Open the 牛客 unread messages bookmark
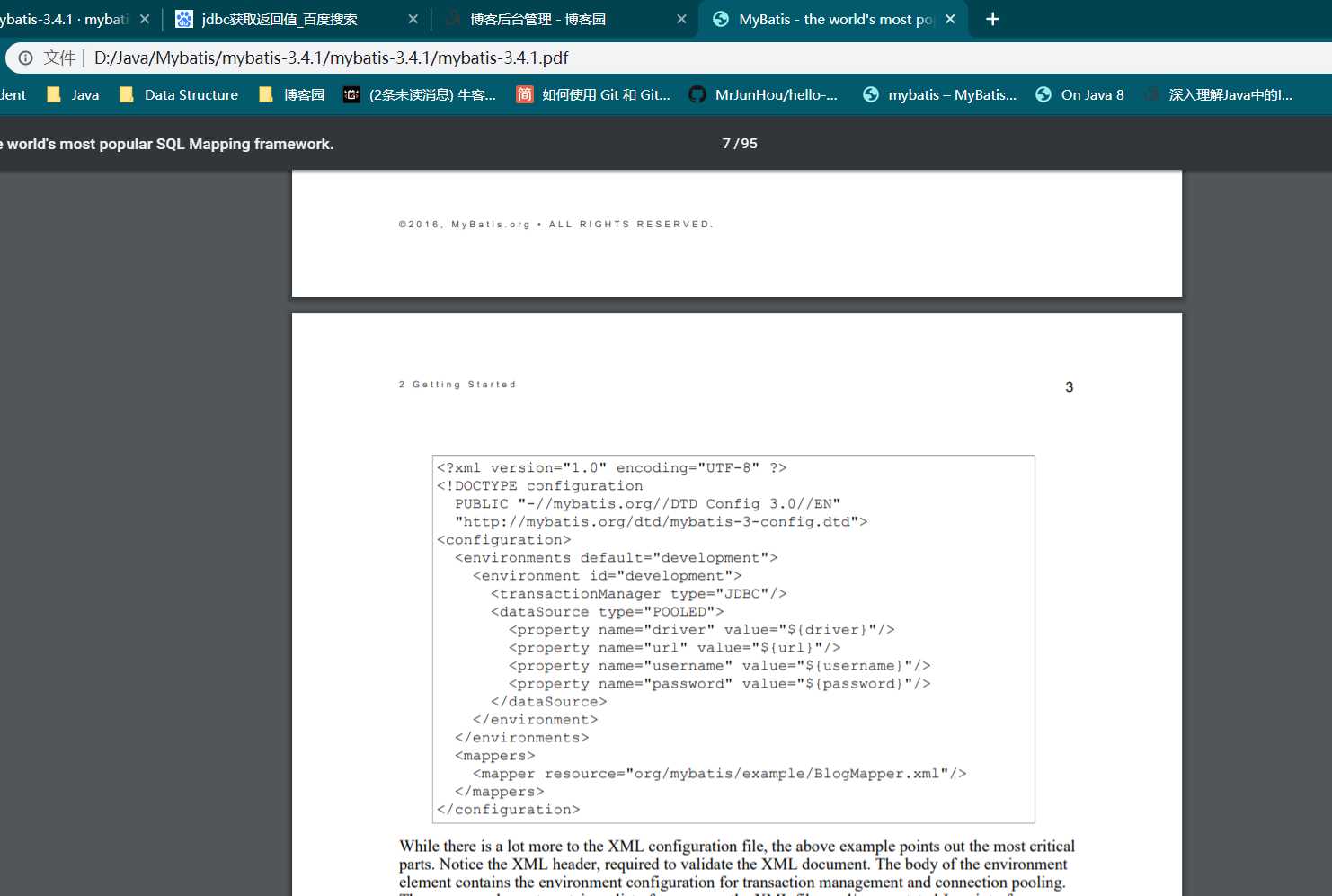The width and height of the screenshot is (1332, 896). (x=420, y=94)
